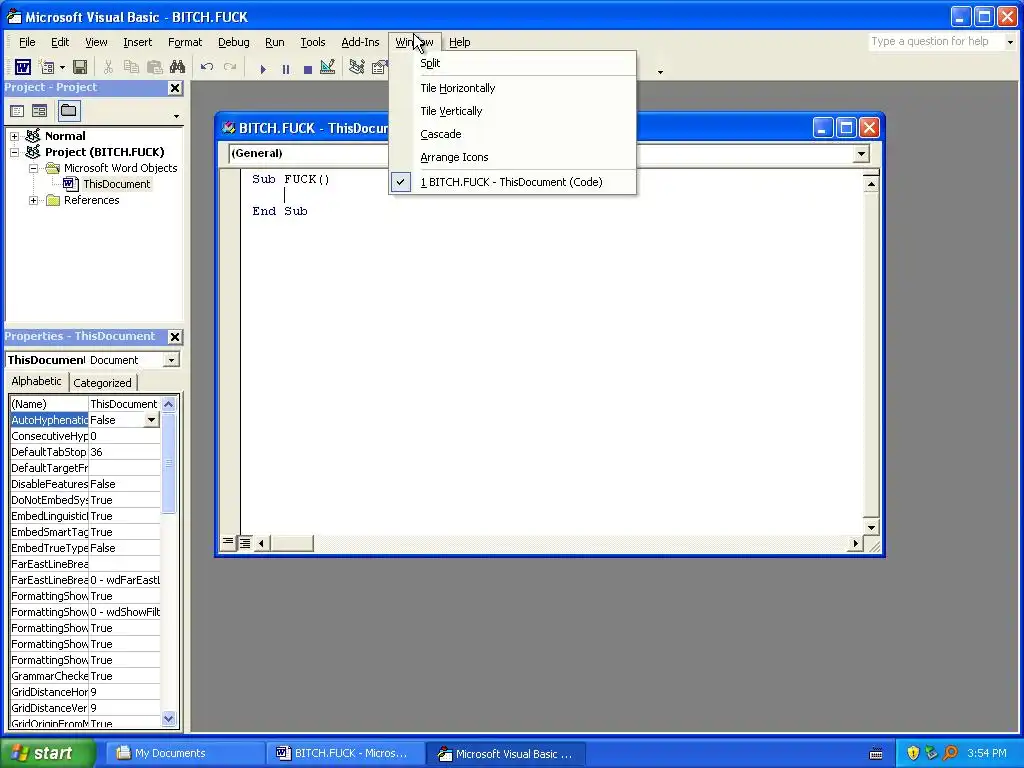Viewport: 1024px width, 768px height.
Task: Click the Start button
Action: [x=48, y=753]
